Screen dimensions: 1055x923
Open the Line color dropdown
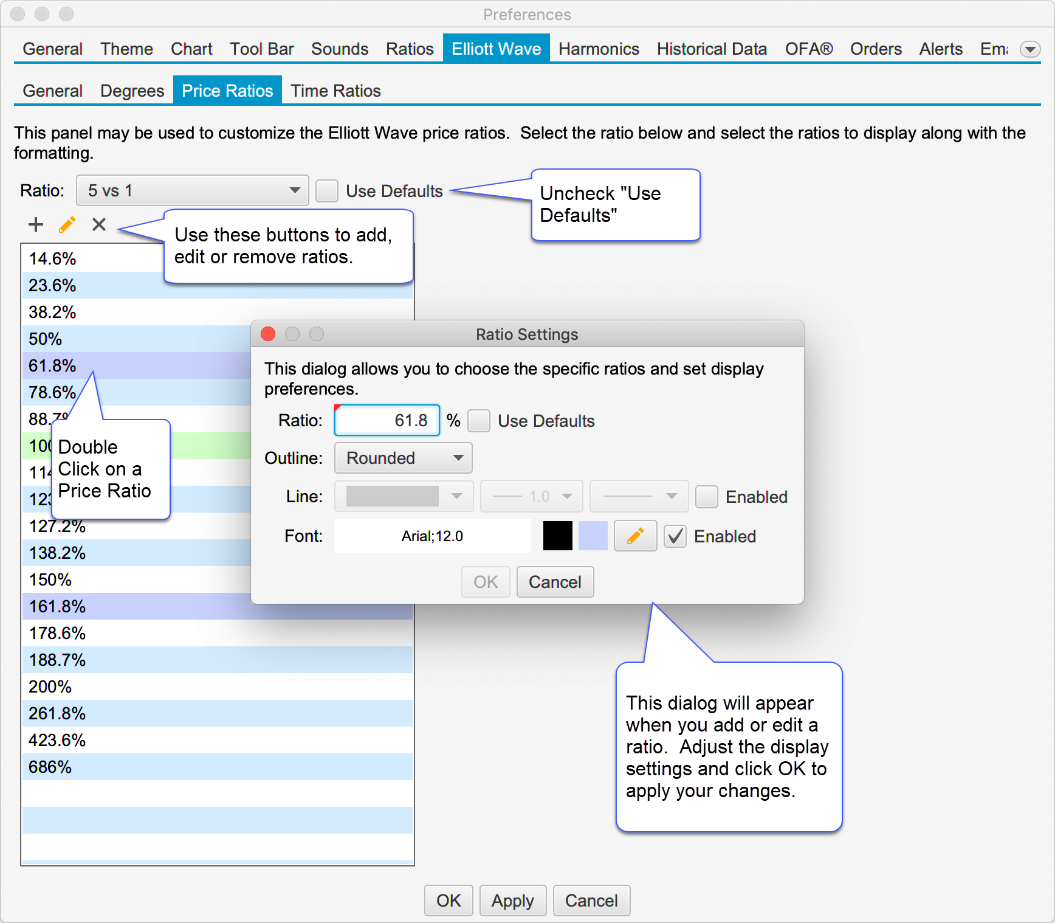point(408,497)
